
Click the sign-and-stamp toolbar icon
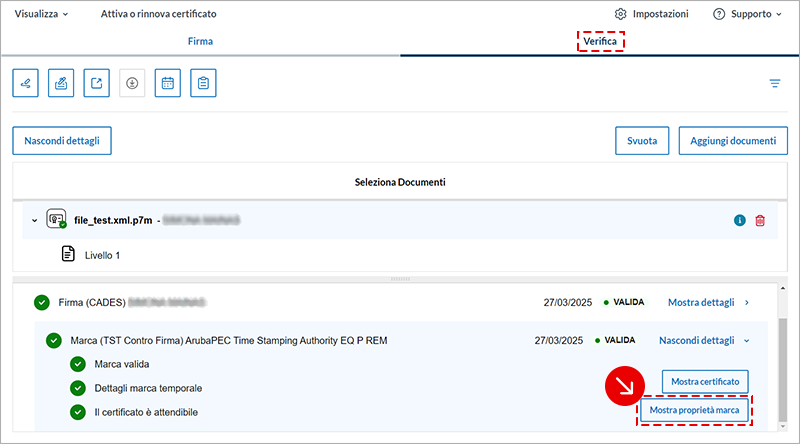[61, 84]
